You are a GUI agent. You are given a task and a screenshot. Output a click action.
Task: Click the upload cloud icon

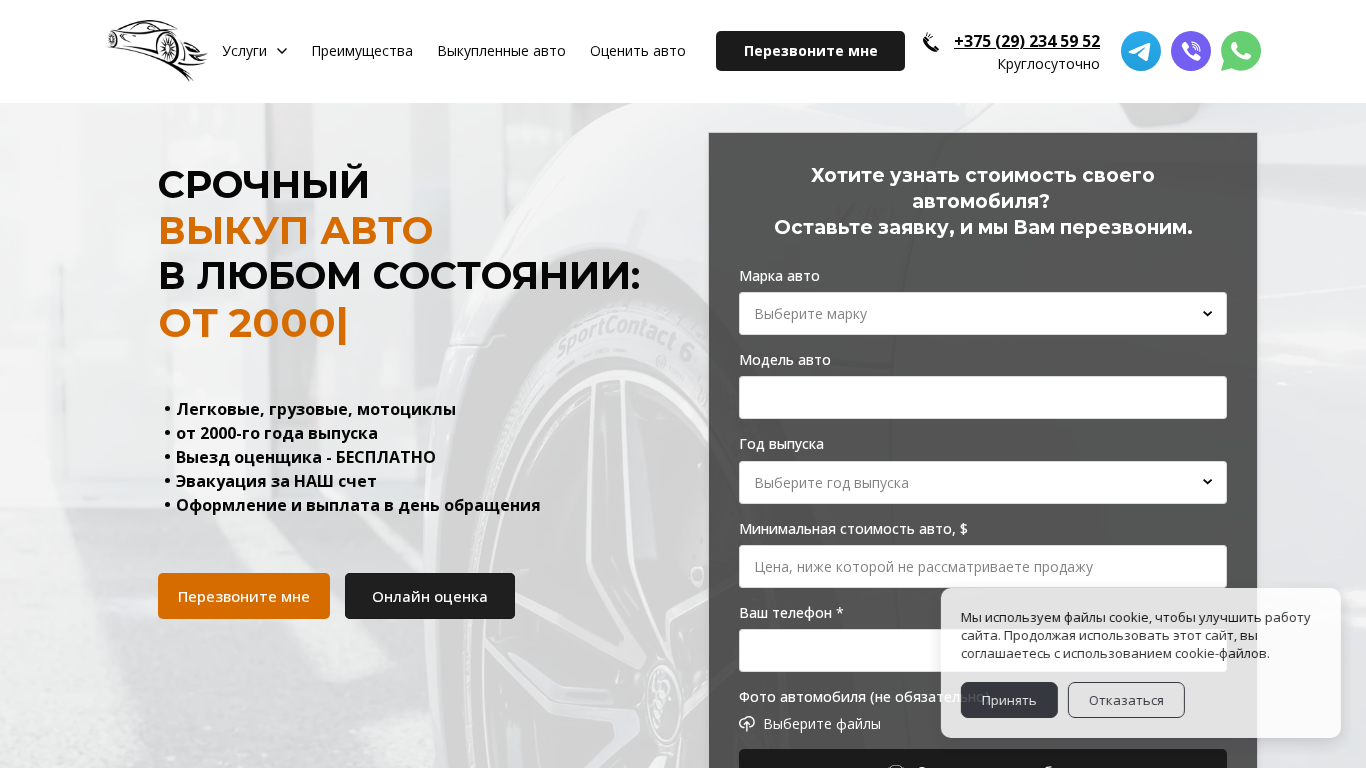(x=747, y=724)
